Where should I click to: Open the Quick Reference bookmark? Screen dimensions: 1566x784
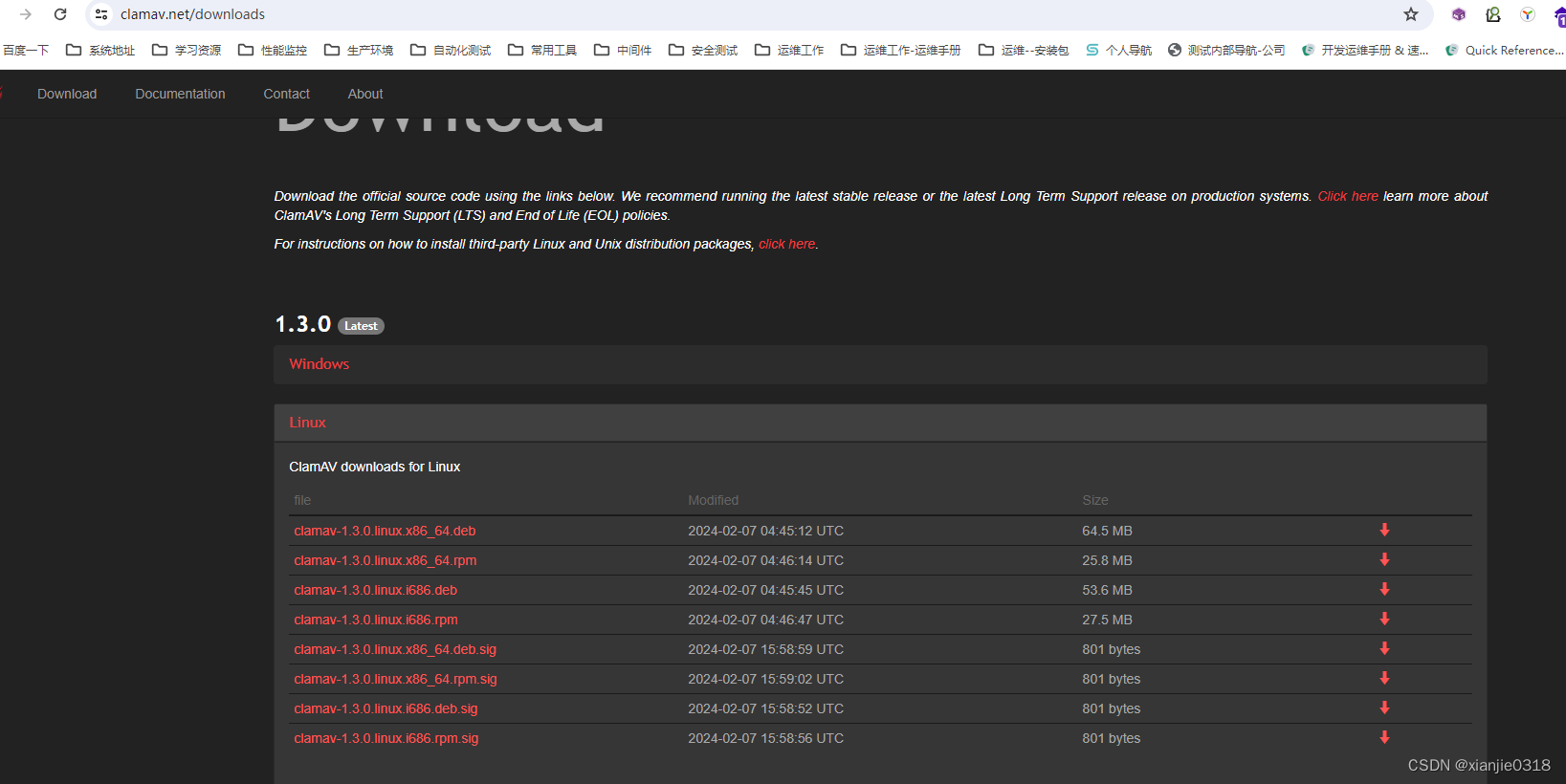(x=1504, y=50)
